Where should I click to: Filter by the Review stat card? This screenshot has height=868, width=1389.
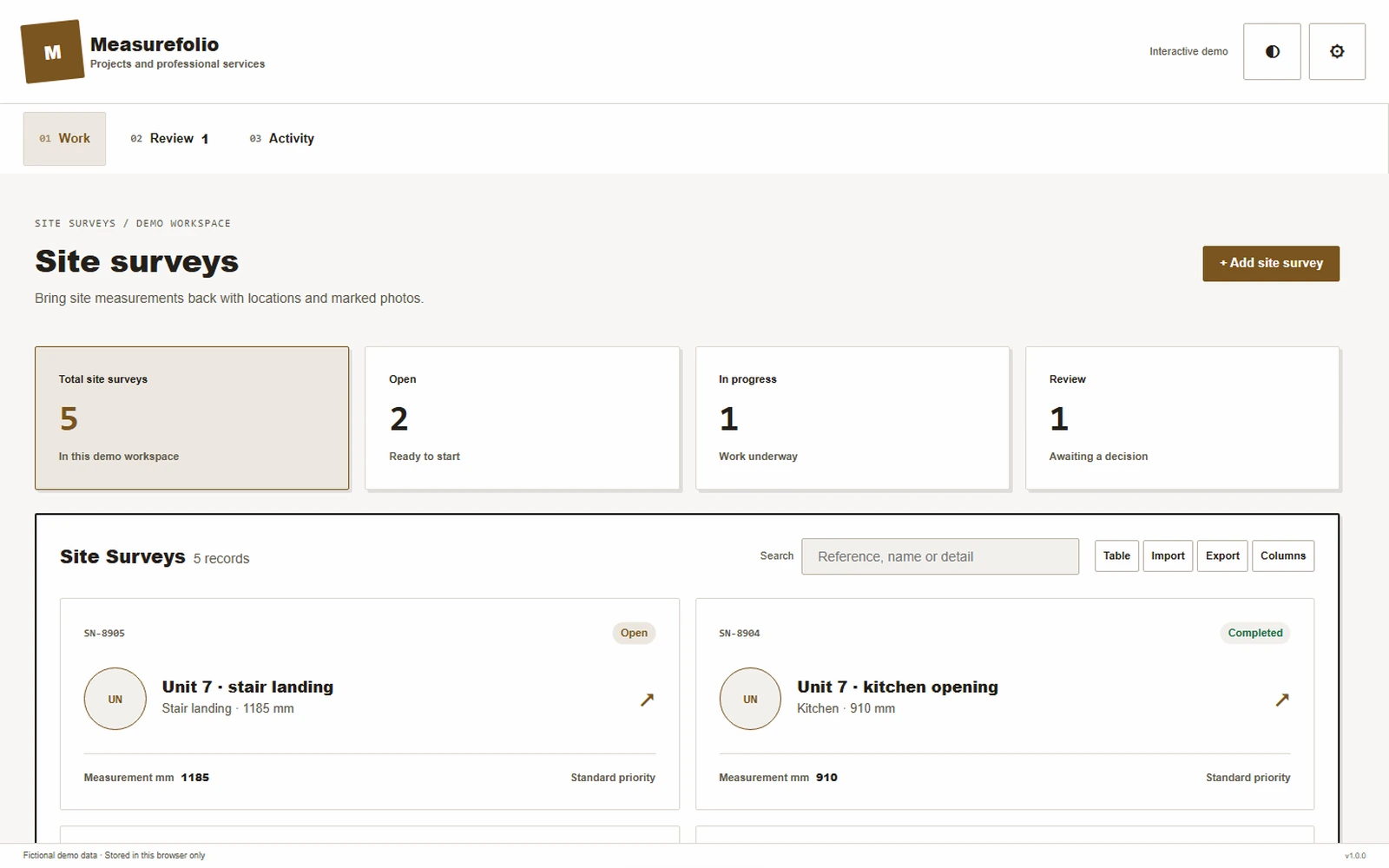tap(1182, 418)
